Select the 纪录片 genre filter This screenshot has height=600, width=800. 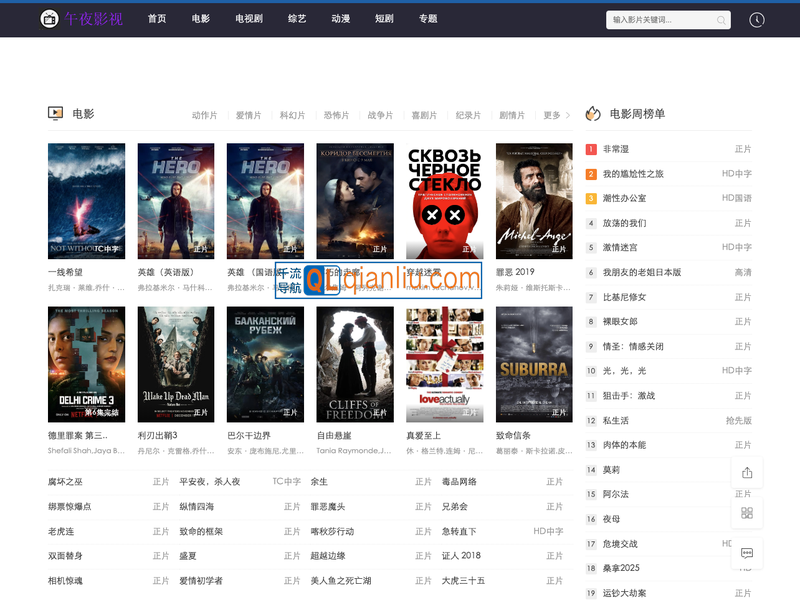click(x=468, y=114)
